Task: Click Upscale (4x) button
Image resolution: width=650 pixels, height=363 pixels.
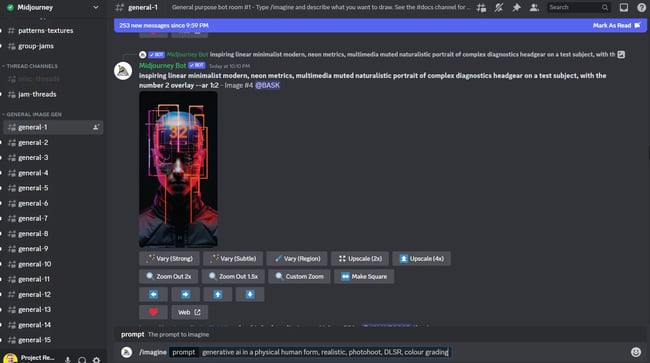Action: pos(421,258)
